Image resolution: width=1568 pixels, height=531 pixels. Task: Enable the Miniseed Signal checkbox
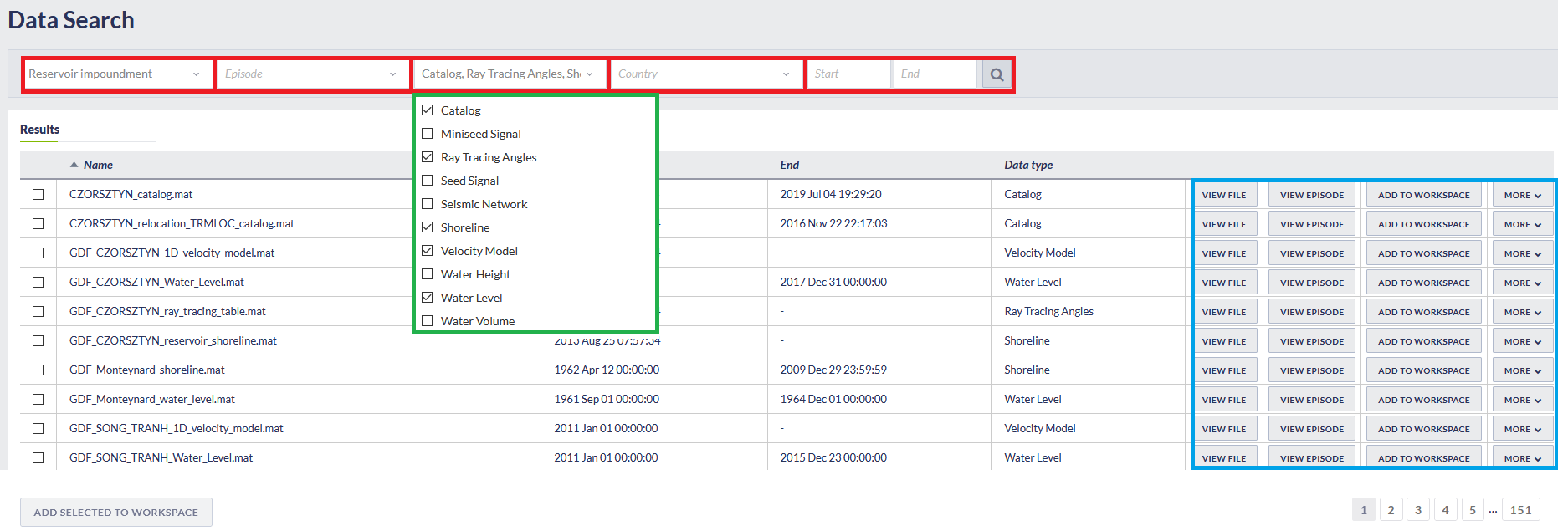tap(428, 134)
